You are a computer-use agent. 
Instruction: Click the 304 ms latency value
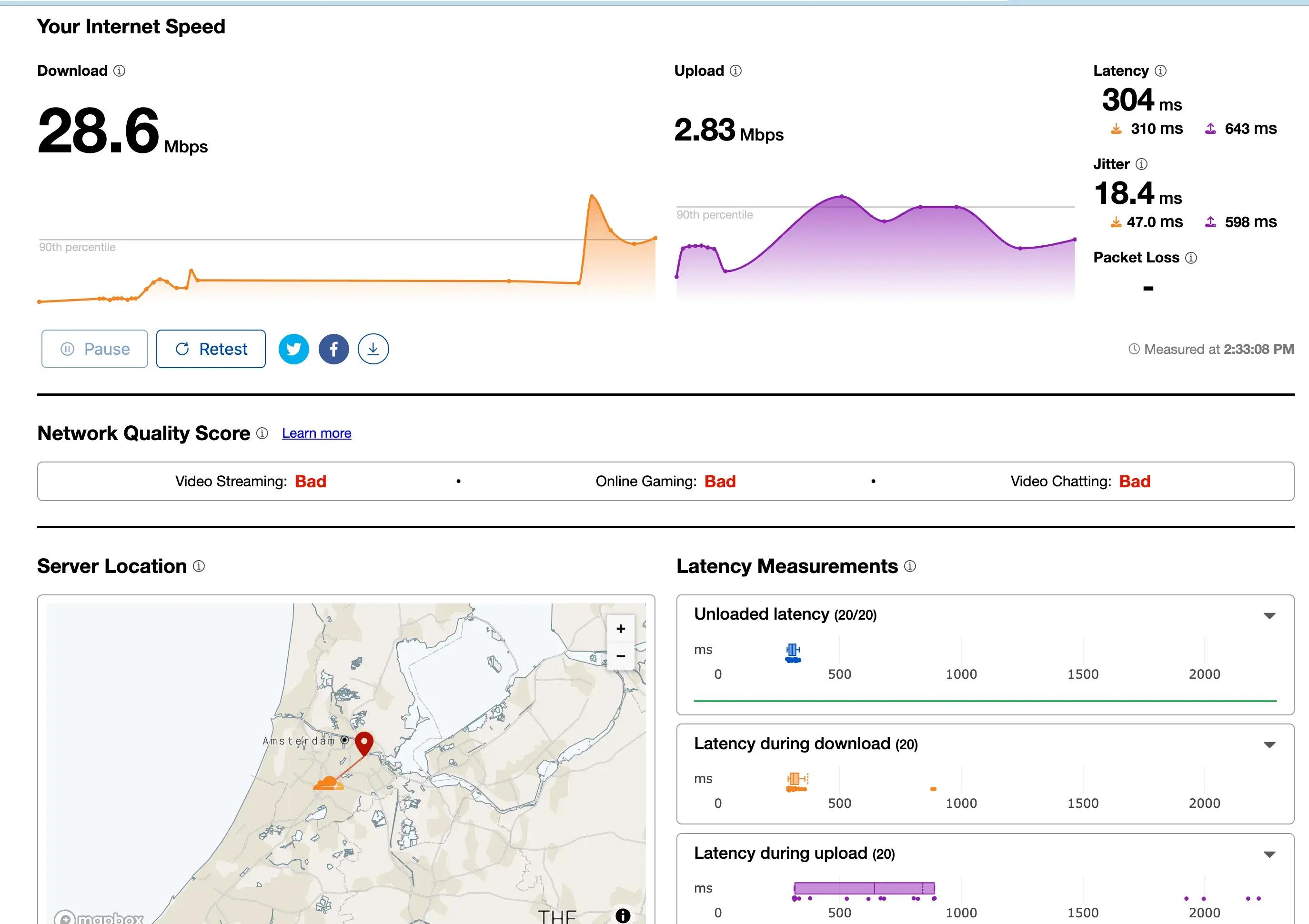tap(1141, 100)
